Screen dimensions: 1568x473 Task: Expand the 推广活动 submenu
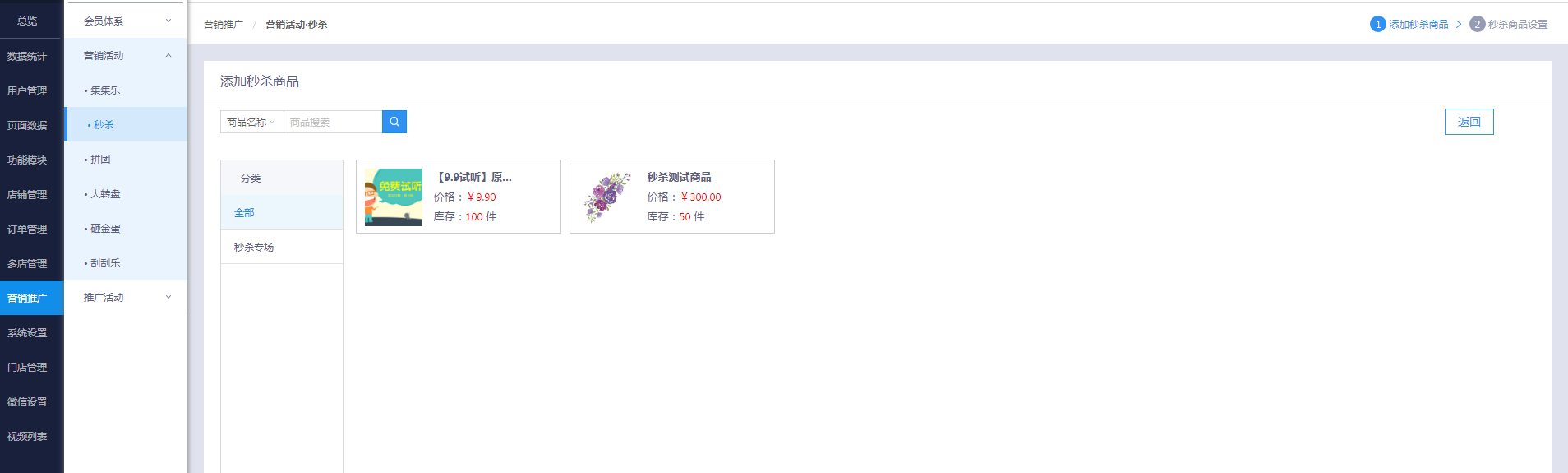(x=126, y=297)
